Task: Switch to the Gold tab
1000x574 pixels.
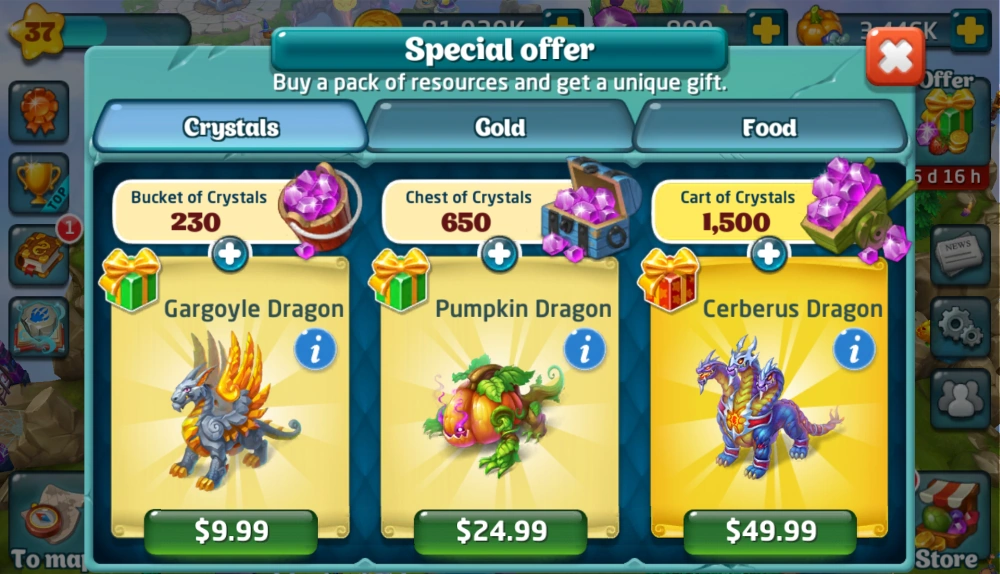Action: click(500, 127)
